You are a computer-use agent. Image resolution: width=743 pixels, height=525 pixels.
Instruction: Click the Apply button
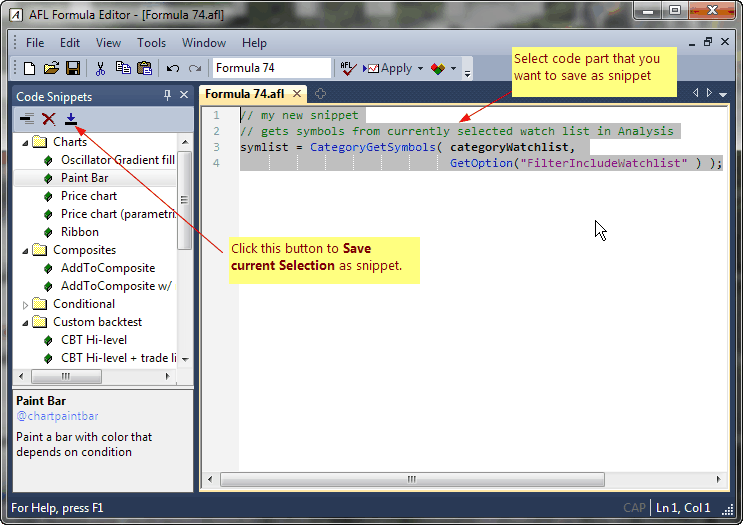pos(389,68)
